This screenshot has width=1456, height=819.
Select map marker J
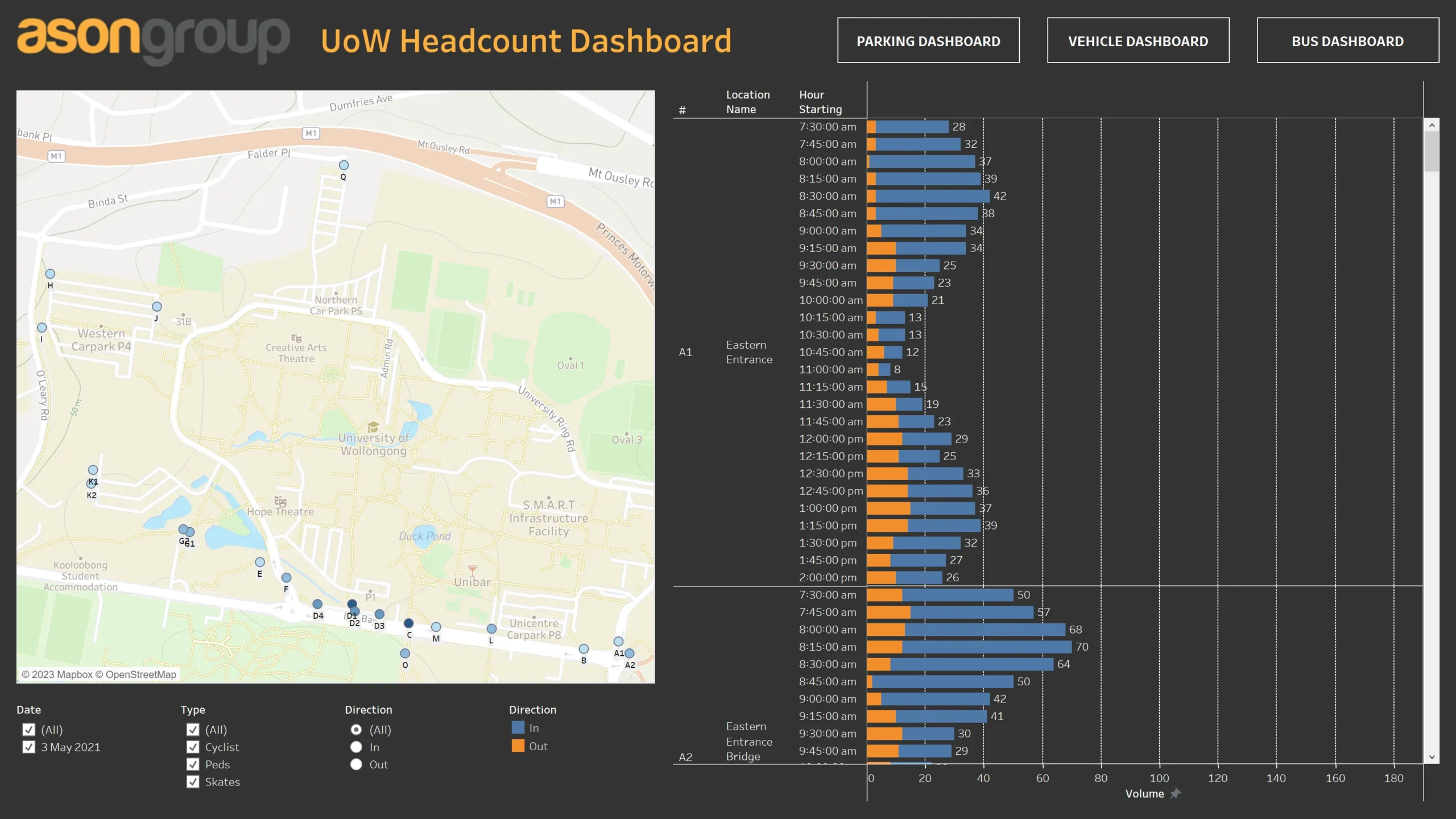pos(157,307)
